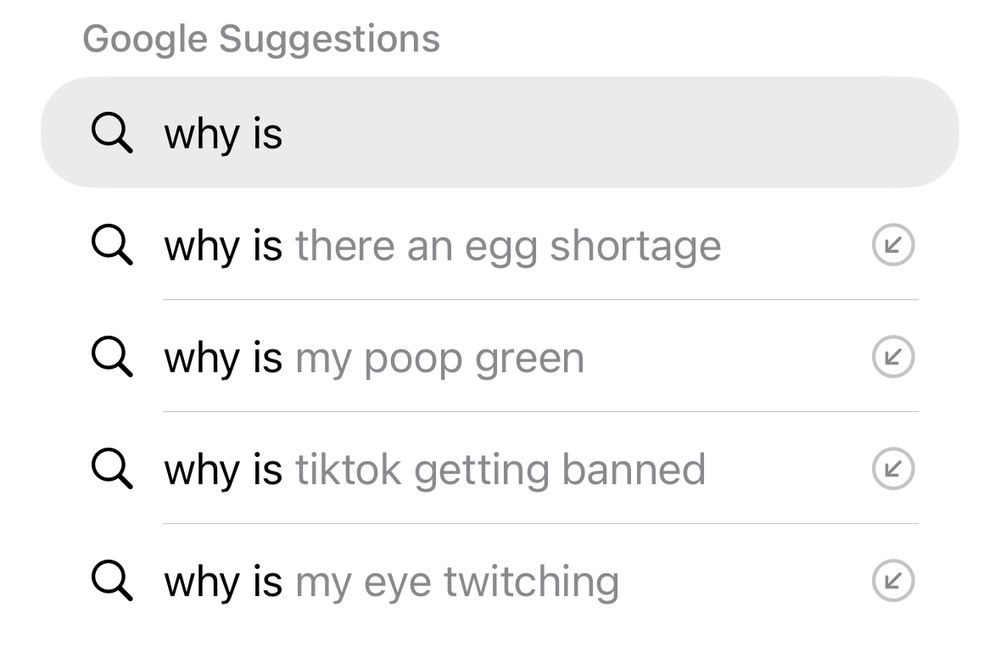Tap the Google Suggestions header label
1000x652 pixels.
pyautogui.click(x=262, y=38)
